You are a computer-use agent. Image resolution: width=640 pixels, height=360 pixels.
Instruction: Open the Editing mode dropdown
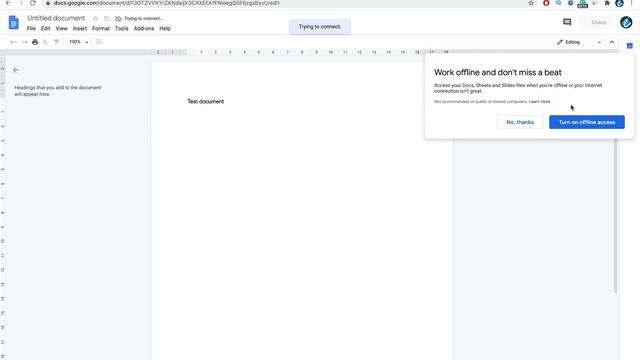579,42
